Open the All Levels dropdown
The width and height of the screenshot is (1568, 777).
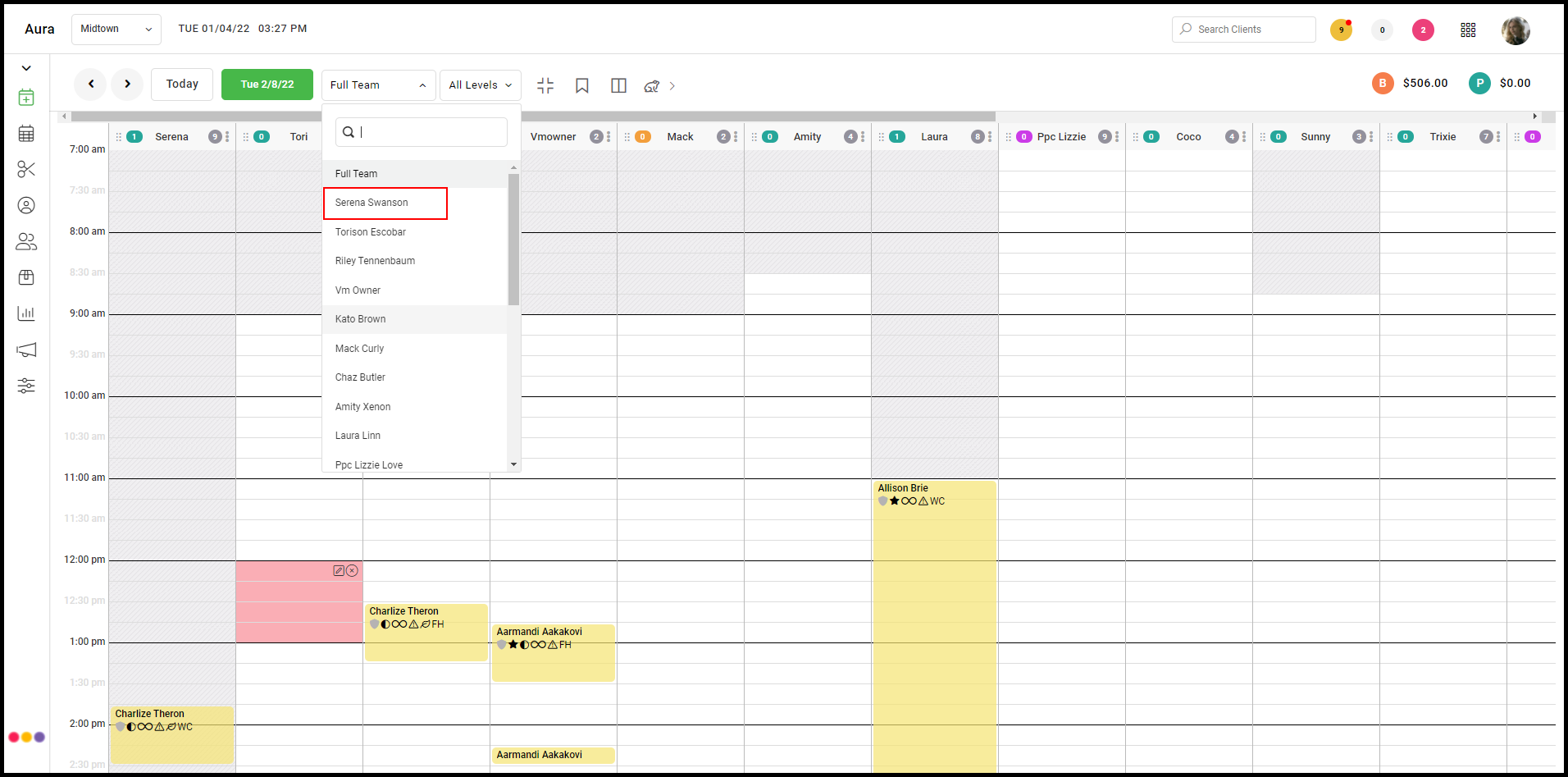click(x=481, y=85)
